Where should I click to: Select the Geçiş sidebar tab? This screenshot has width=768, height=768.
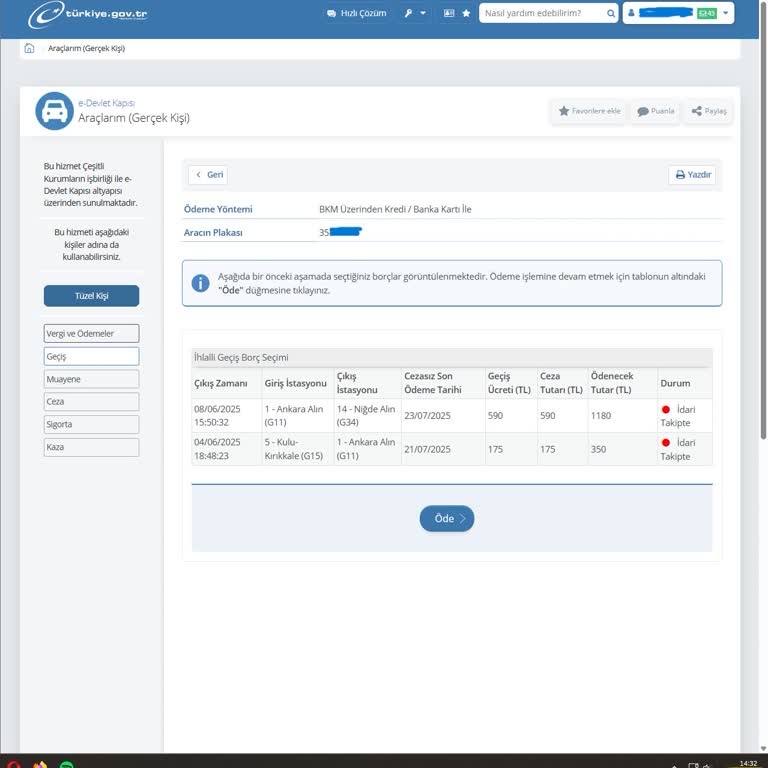pos(91,356)
